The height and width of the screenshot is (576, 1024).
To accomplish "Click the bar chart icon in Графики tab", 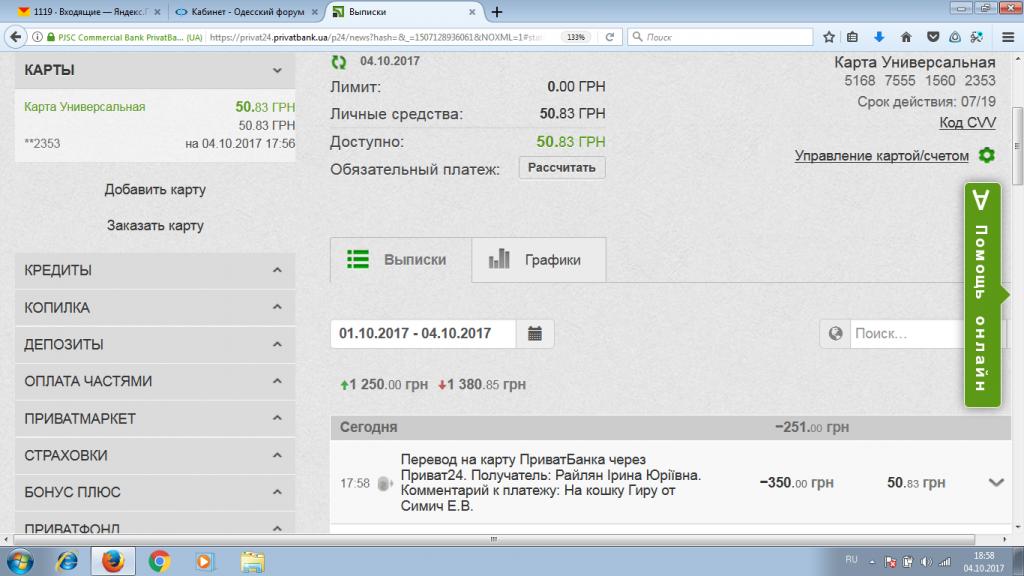I will click(x=500, y=259).
